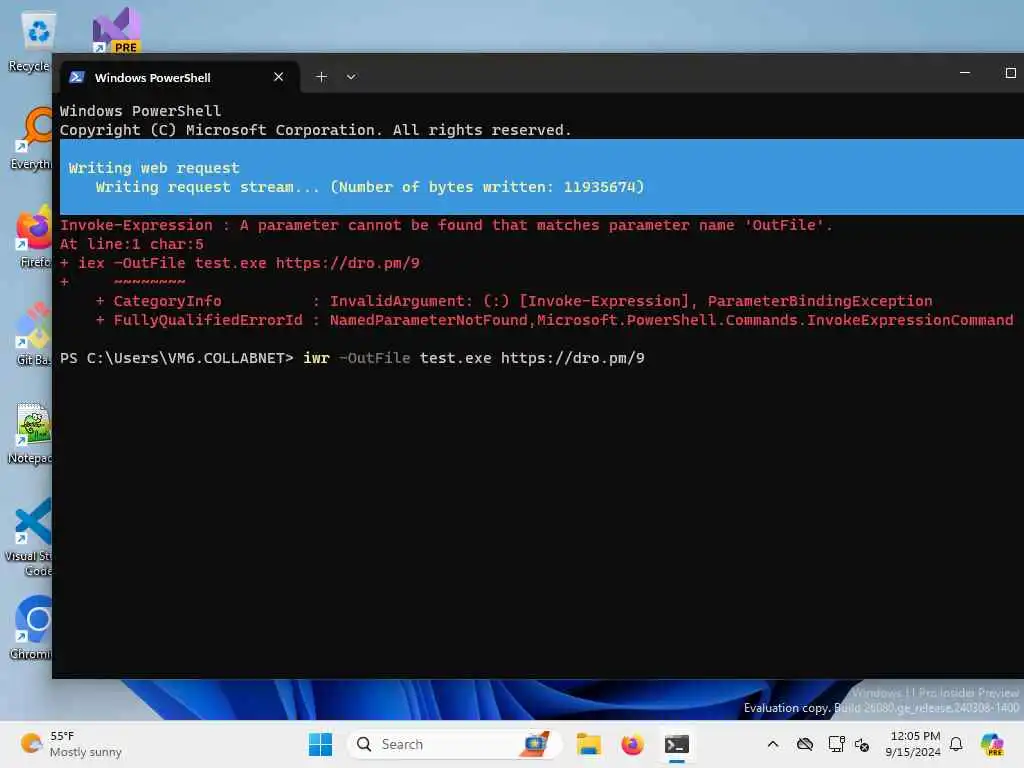Click the muted volume tray icon
This screenshot has width=1024, height=768.
(862, 744)
